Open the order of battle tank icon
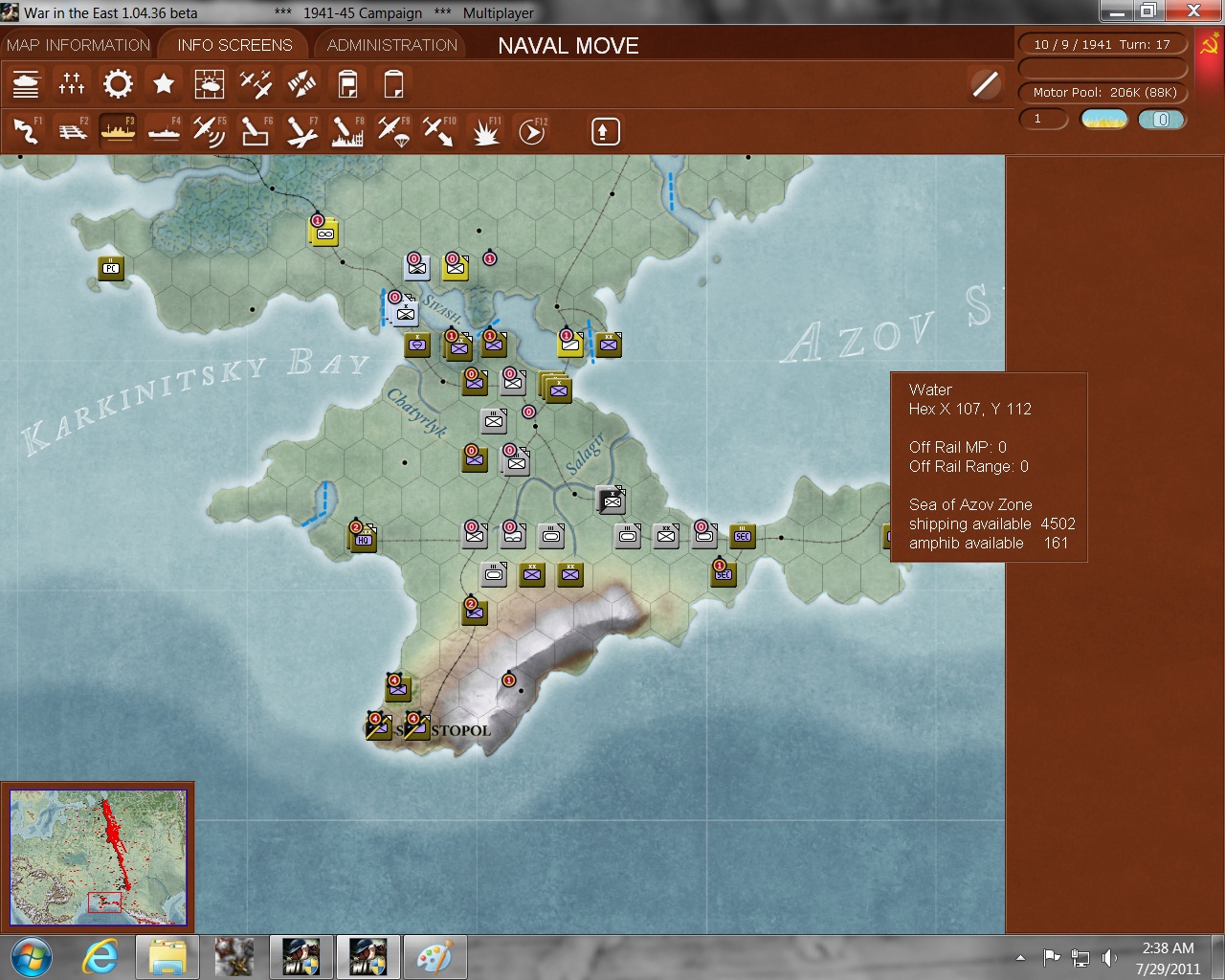Screen dimensions: 1225x980 click(x=26, y=84)
